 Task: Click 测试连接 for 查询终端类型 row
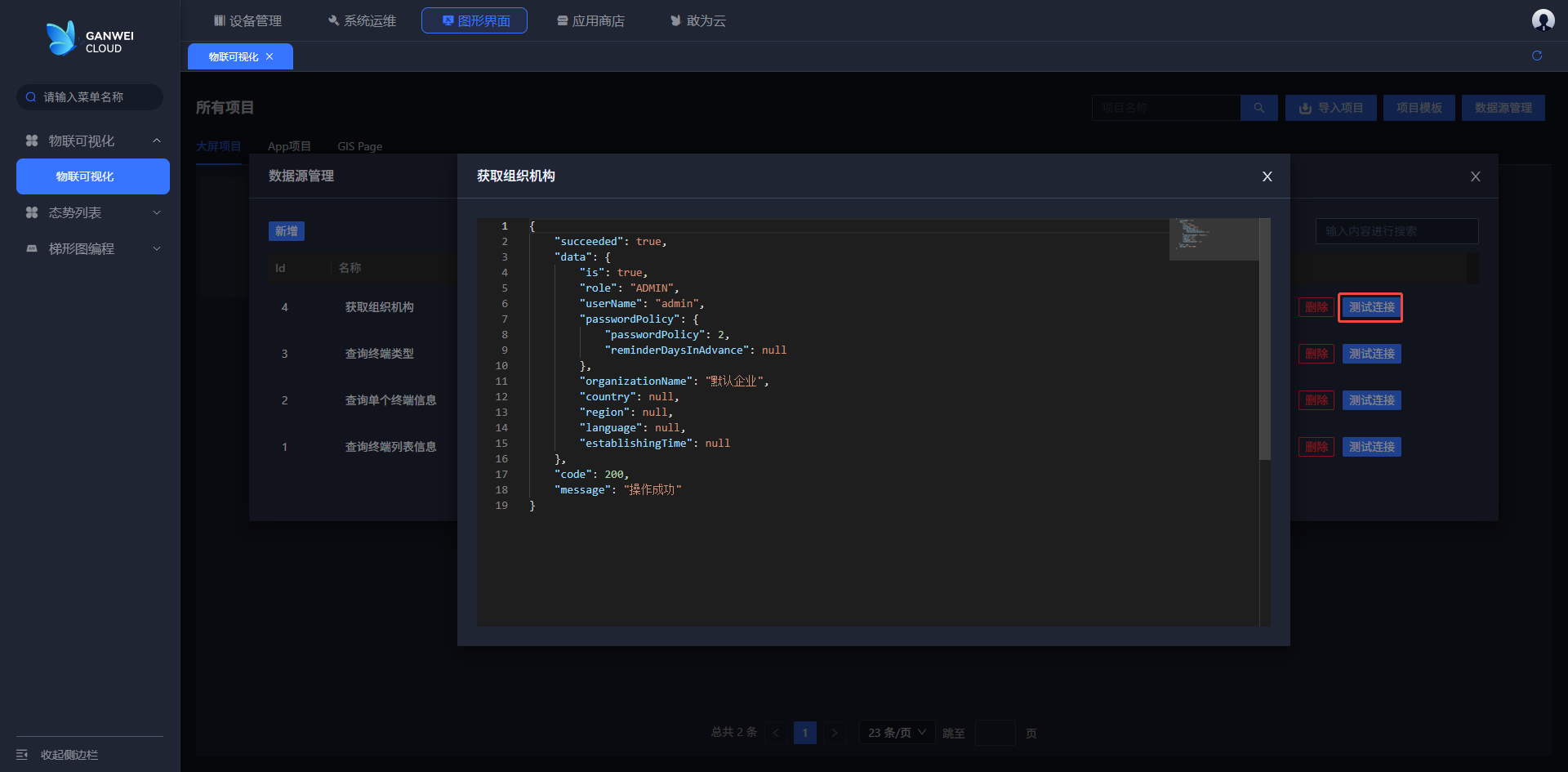[1371, 354]
